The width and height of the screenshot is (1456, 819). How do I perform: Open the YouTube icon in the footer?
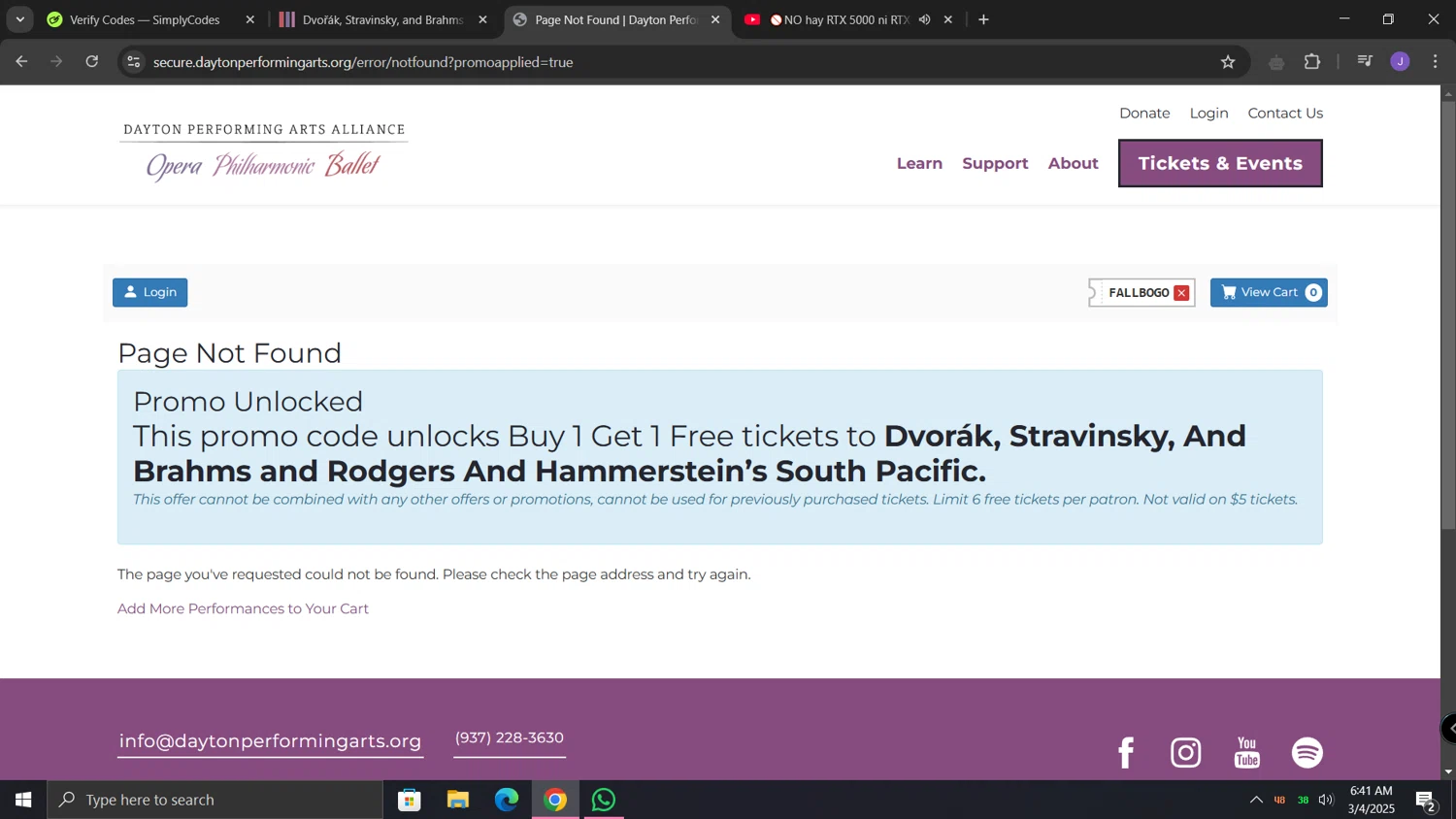click(x=1247, y=753)
